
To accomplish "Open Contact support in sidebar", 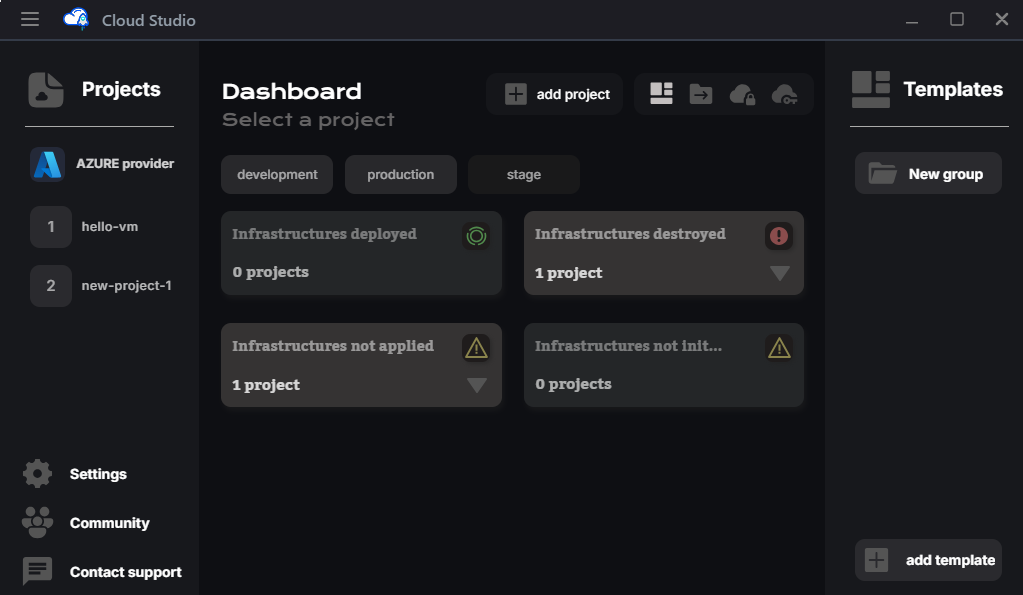I will (125, 572).
